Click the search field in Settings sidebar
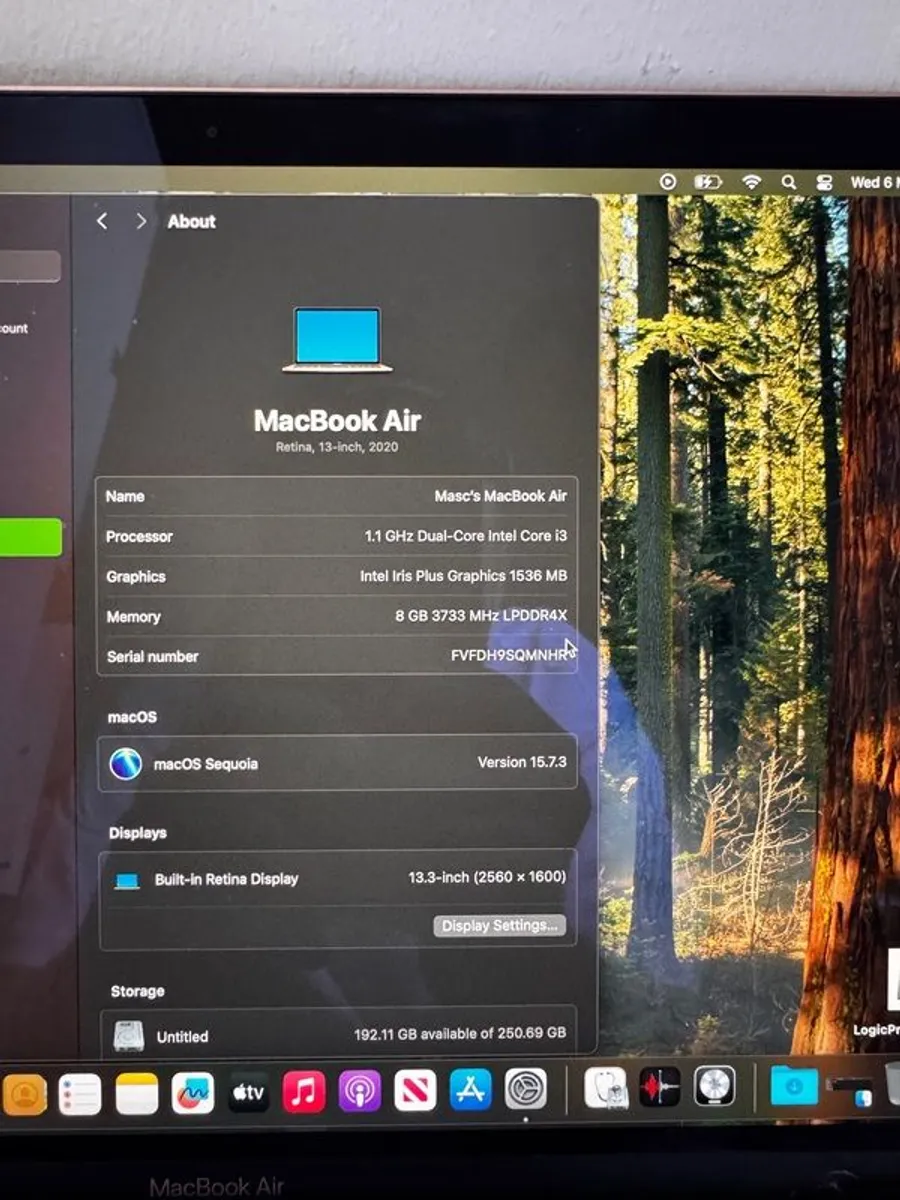 pyautogui.click(x=30, y=267)
